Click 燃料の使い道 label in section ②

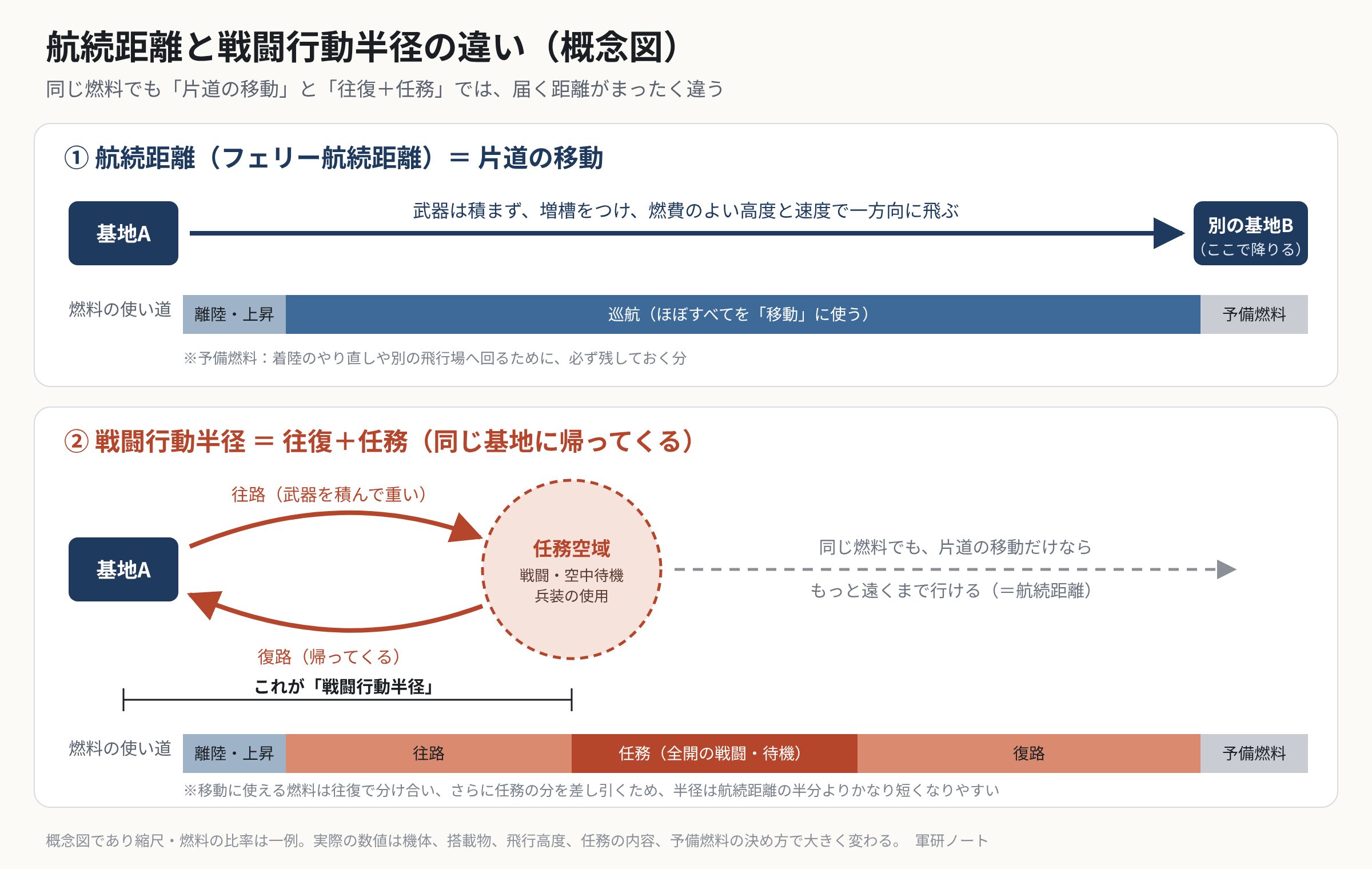(120, 748)
